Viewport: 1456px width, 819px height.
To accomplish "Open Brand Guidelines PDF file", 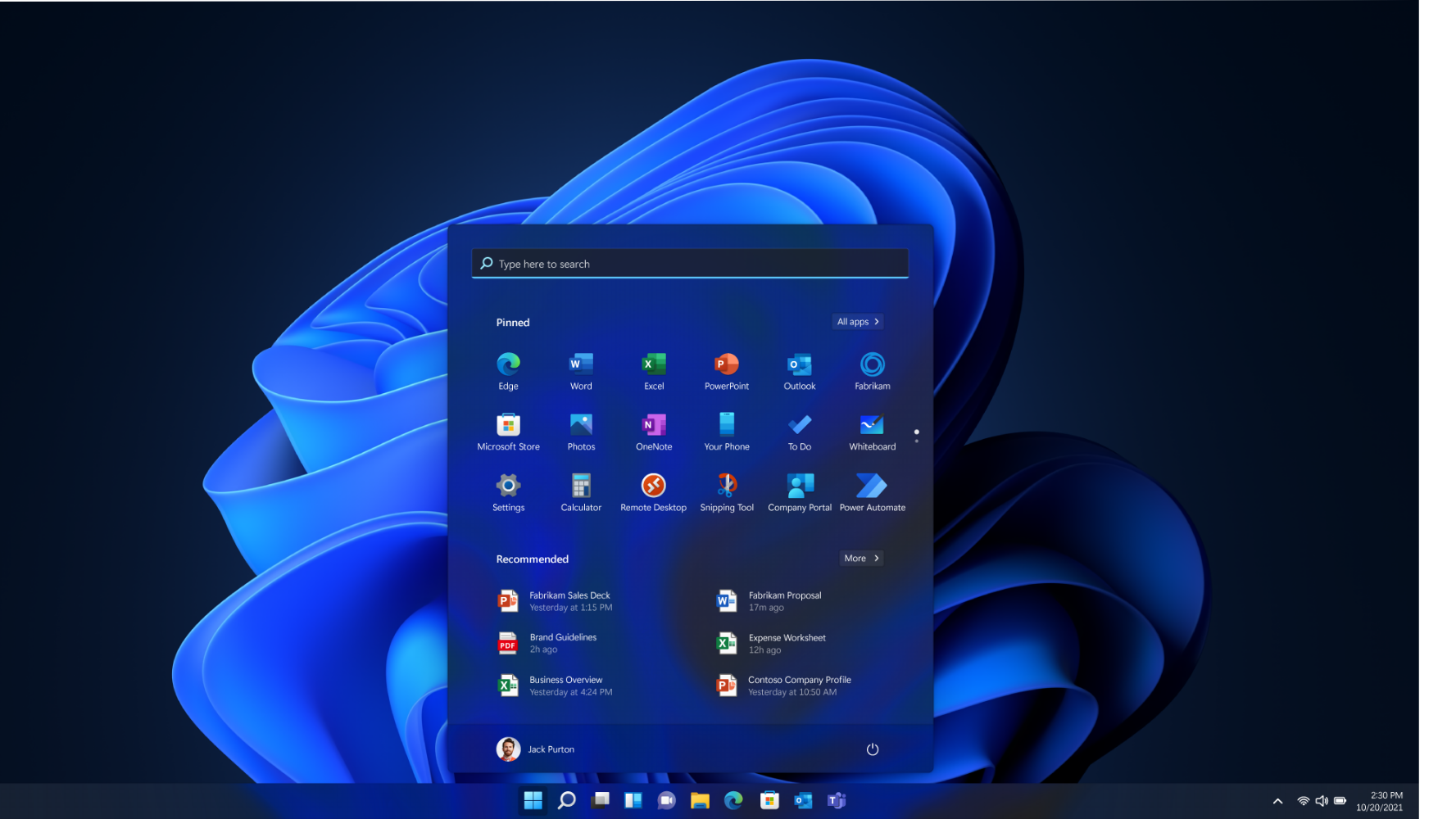I will coord(547,643).
